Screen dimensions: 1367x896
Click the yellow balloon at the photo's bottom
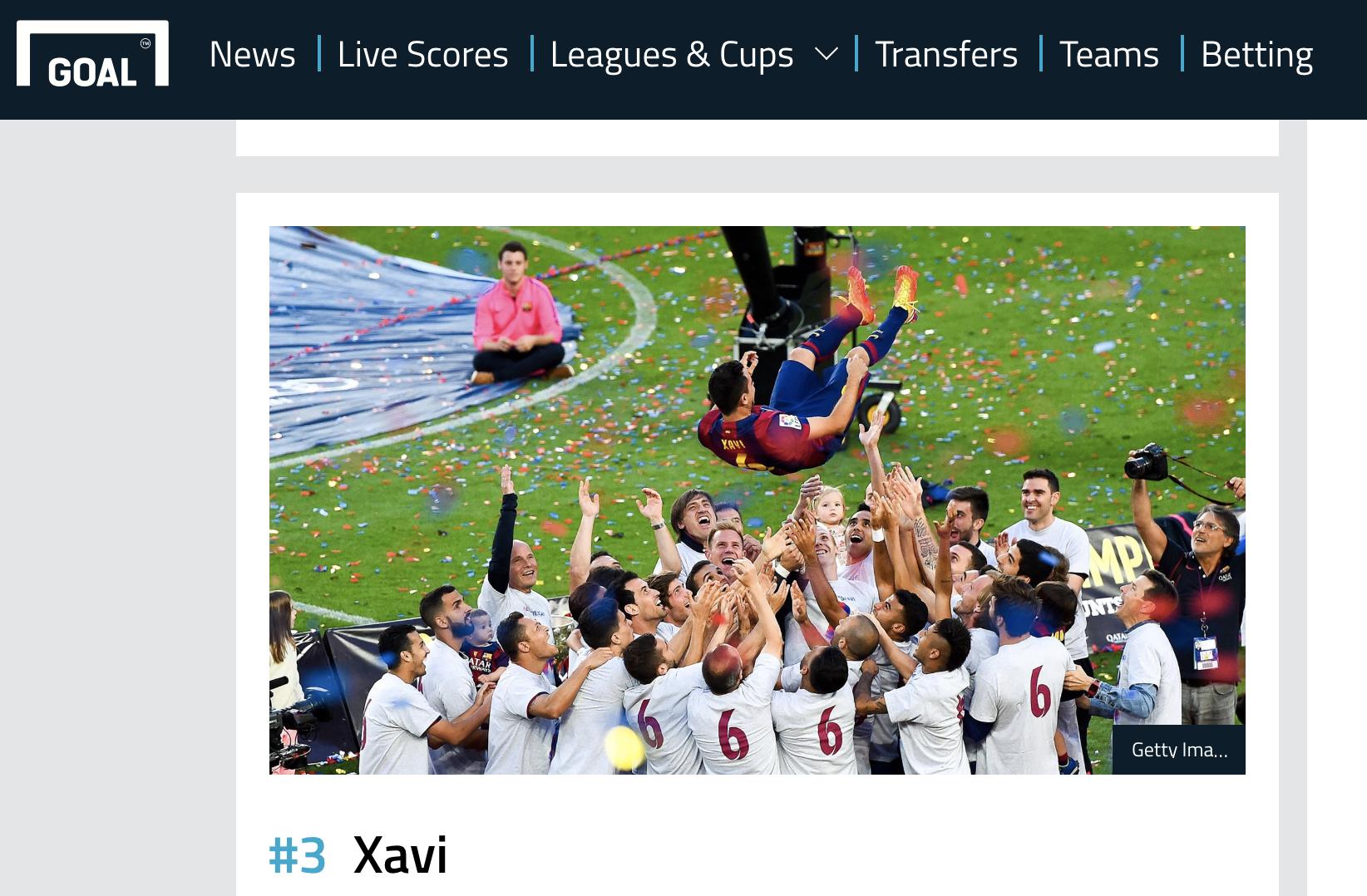[624, 746]
